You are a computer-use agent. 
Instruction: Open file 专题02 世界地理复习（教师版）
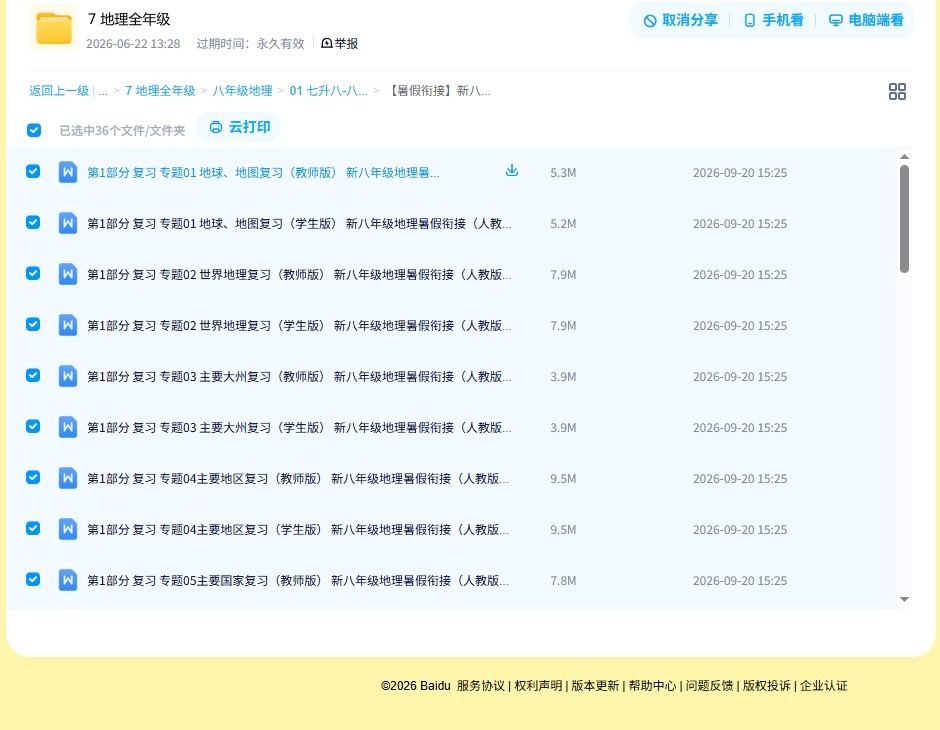(x=299, y=274)
